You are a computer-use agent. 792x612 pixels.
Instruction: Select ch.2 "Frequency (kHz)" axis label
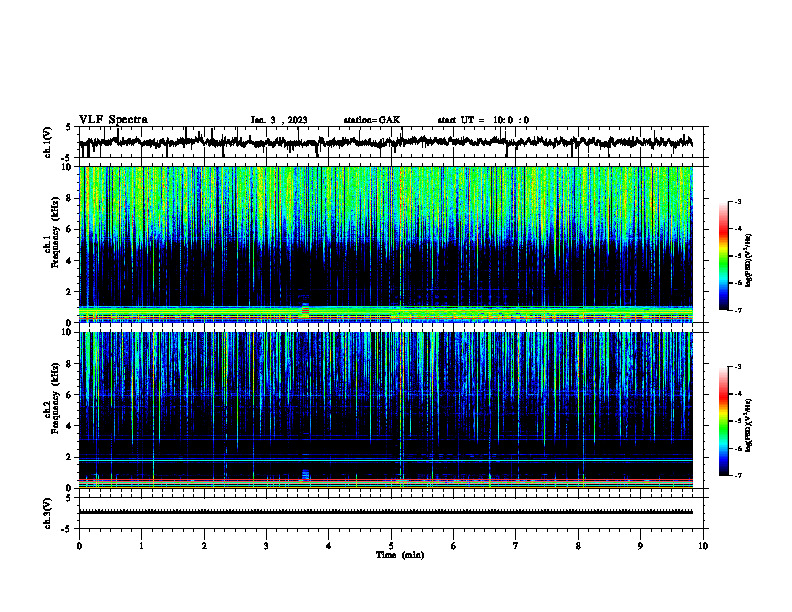tap(55, 399)
